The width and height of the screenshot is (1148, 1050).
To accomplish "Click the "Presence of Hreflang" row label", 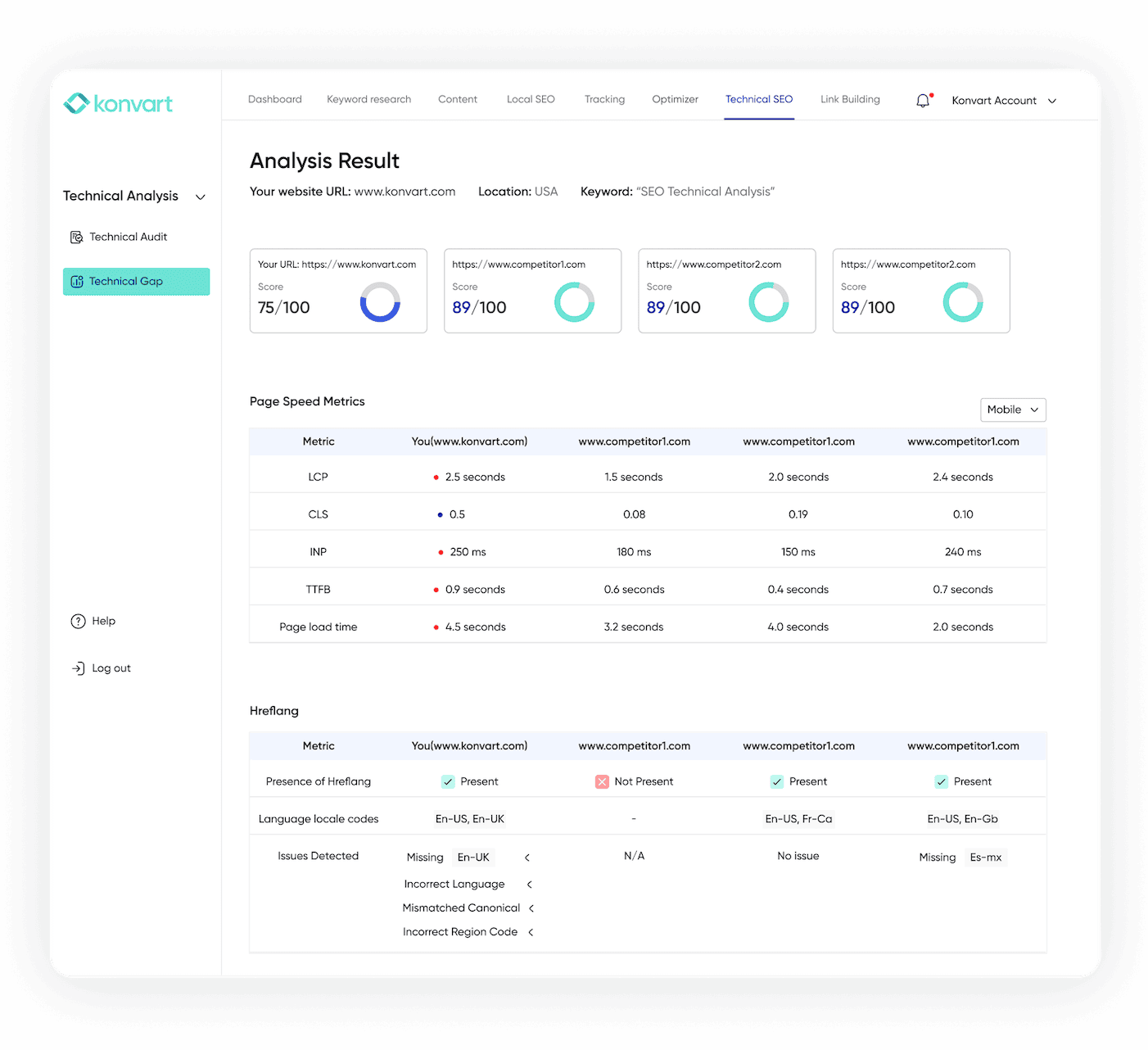I will click(319, 781).
